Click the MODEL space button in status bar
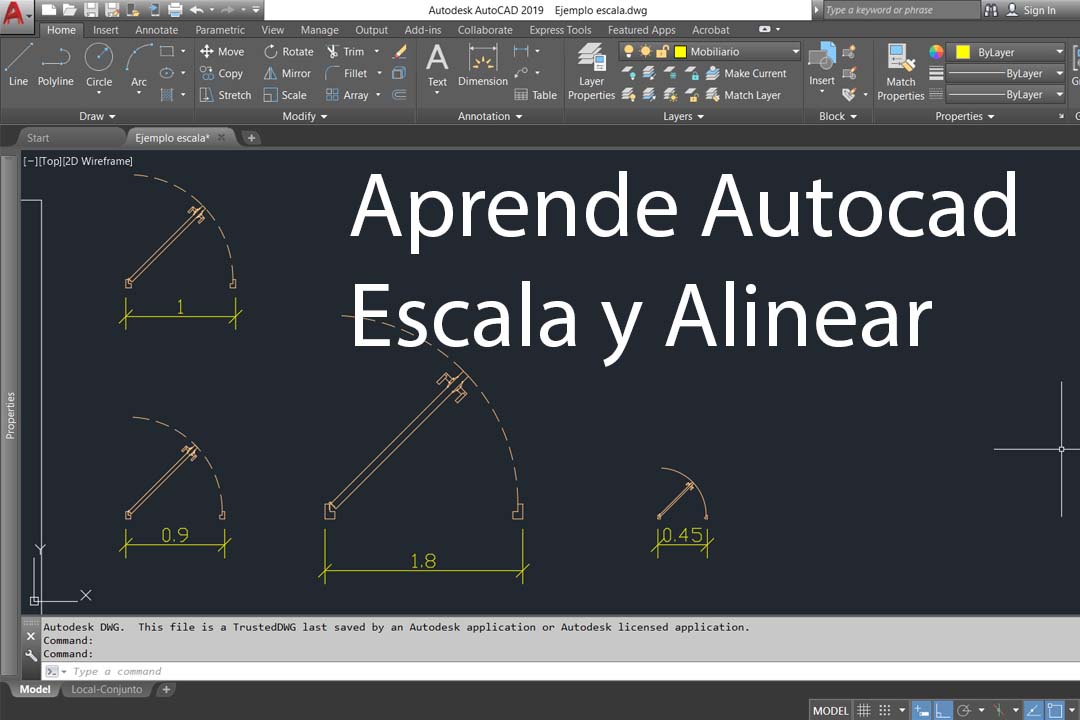This screenshot has height=720, width=1080. tap(831, 710)
